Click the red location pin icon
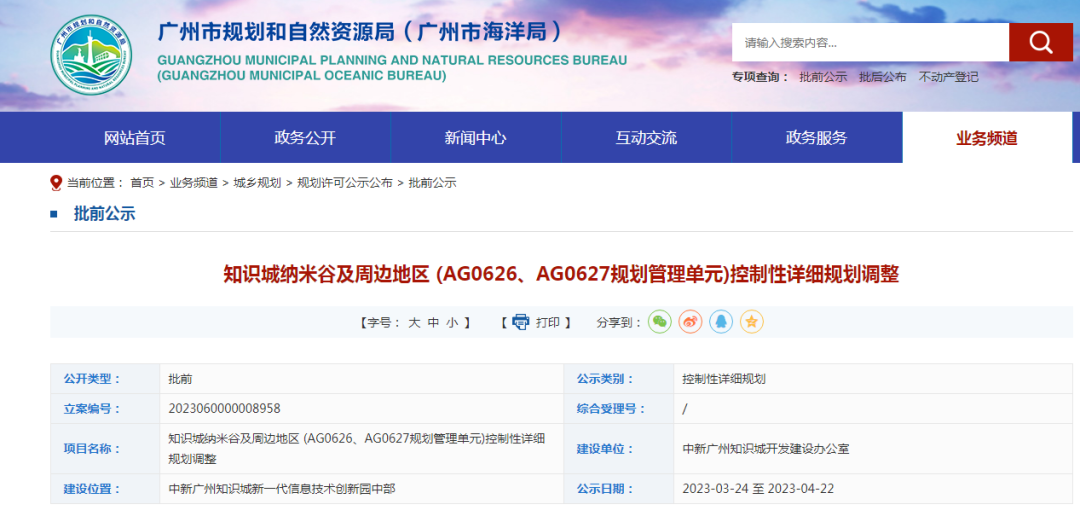Screen dimensions: 1080x522 tap(56, 182)
